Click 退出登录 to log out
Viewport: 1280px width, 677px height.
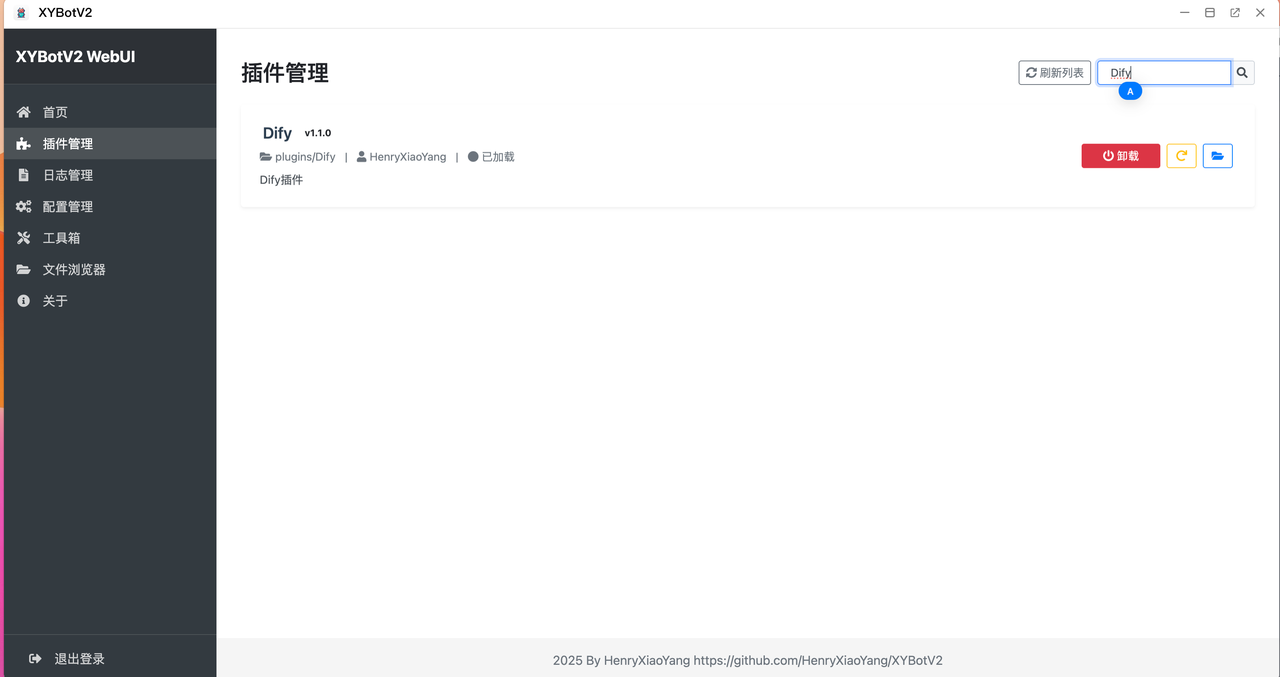(x=78, y=659)
